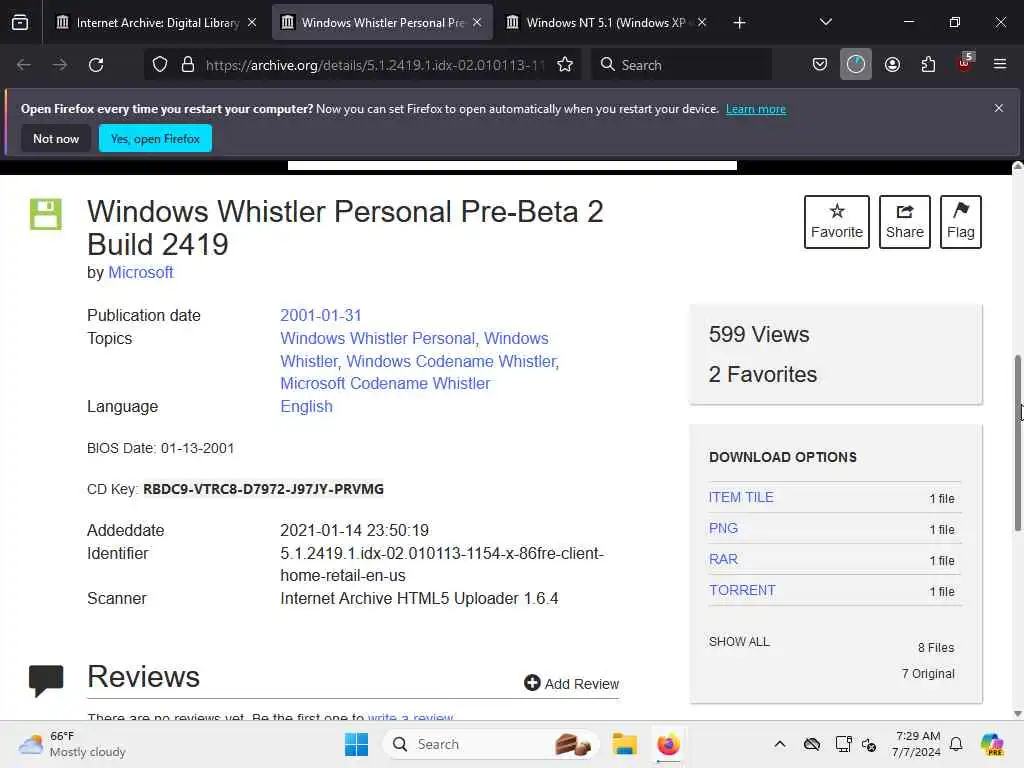This screenshot has height=768, width=1024.
Task: Click the browser back arrow
Action: point(24,65)
